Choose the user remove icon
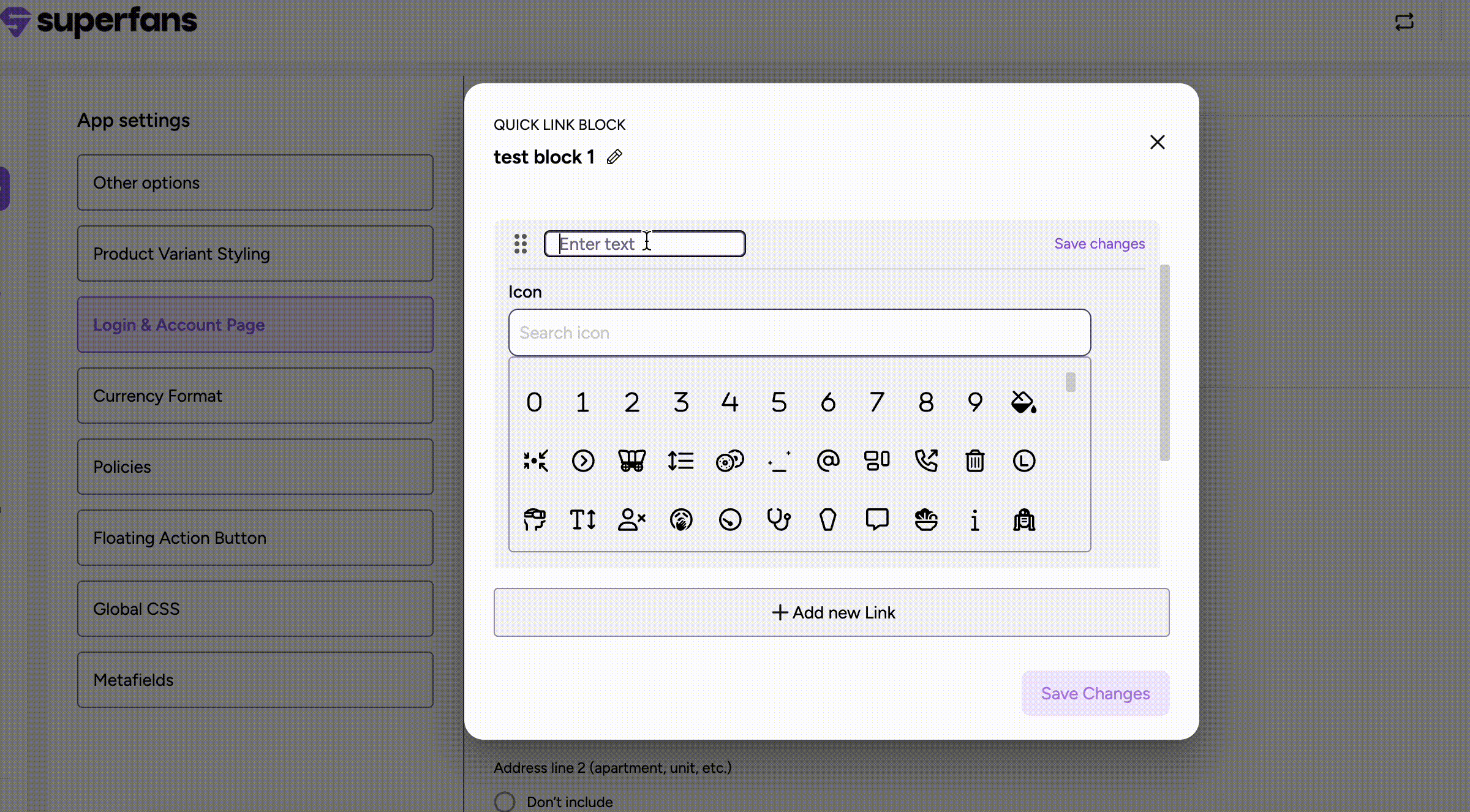This screenshot has height=812, width=1470. tap(631, 520)
